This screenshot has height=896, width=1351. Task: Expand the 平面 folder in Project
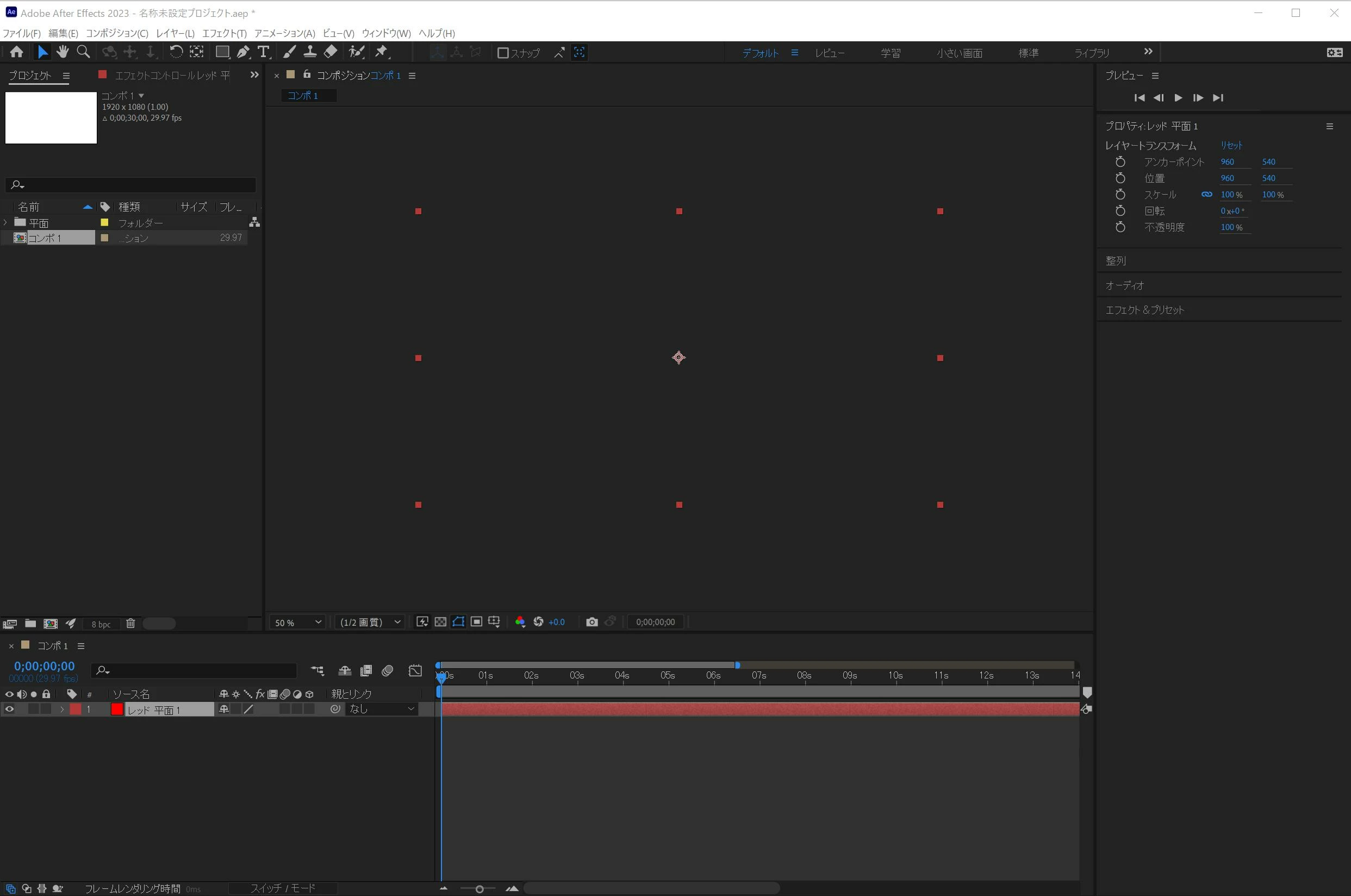tap(6, 222)
